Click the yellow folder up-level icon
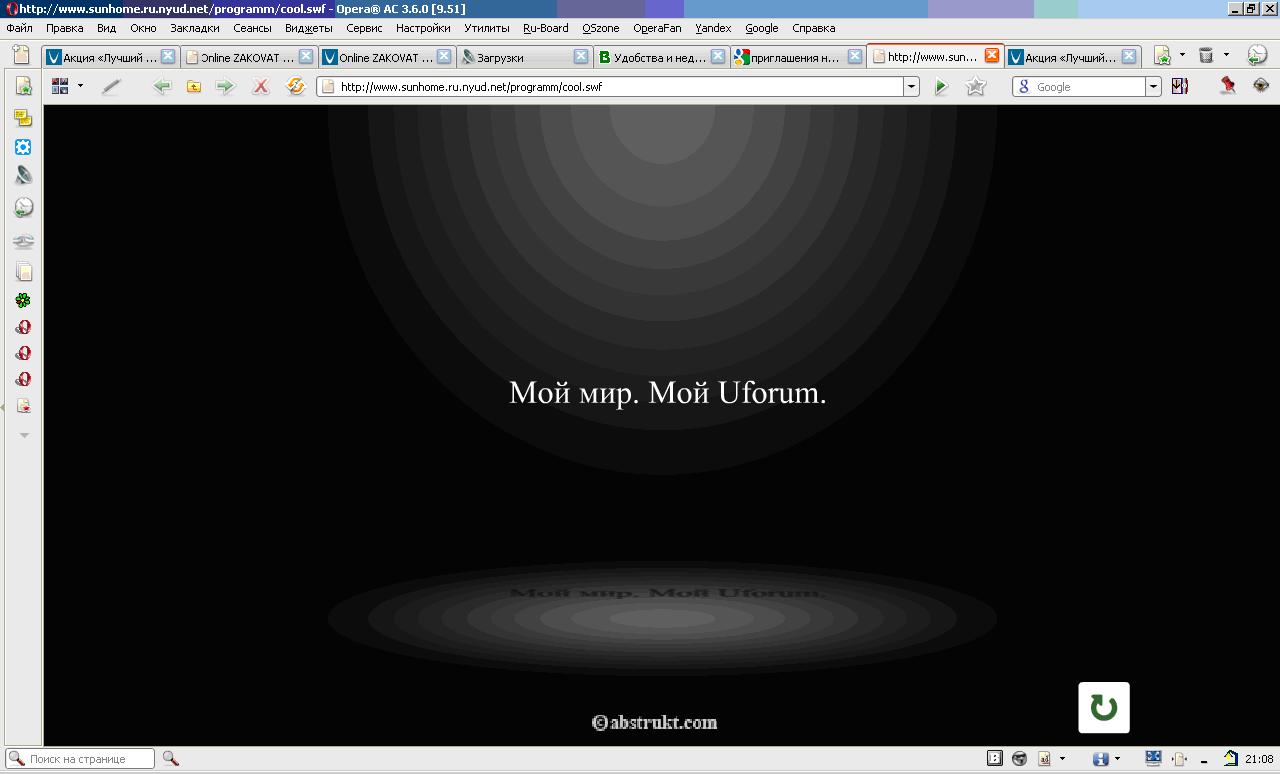This screenshot has height=774, width=1280. pos(194,86)
